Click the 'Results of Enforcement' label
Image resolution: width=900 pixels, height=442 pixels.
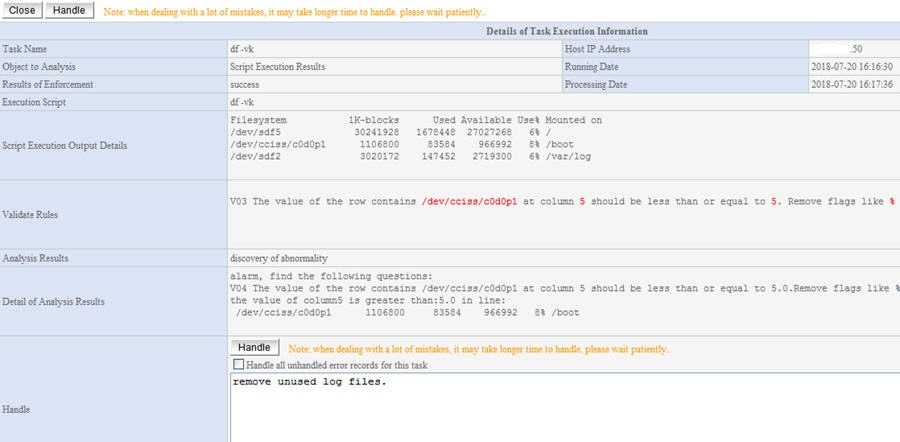pyautogui.click(x=48, y=85)
